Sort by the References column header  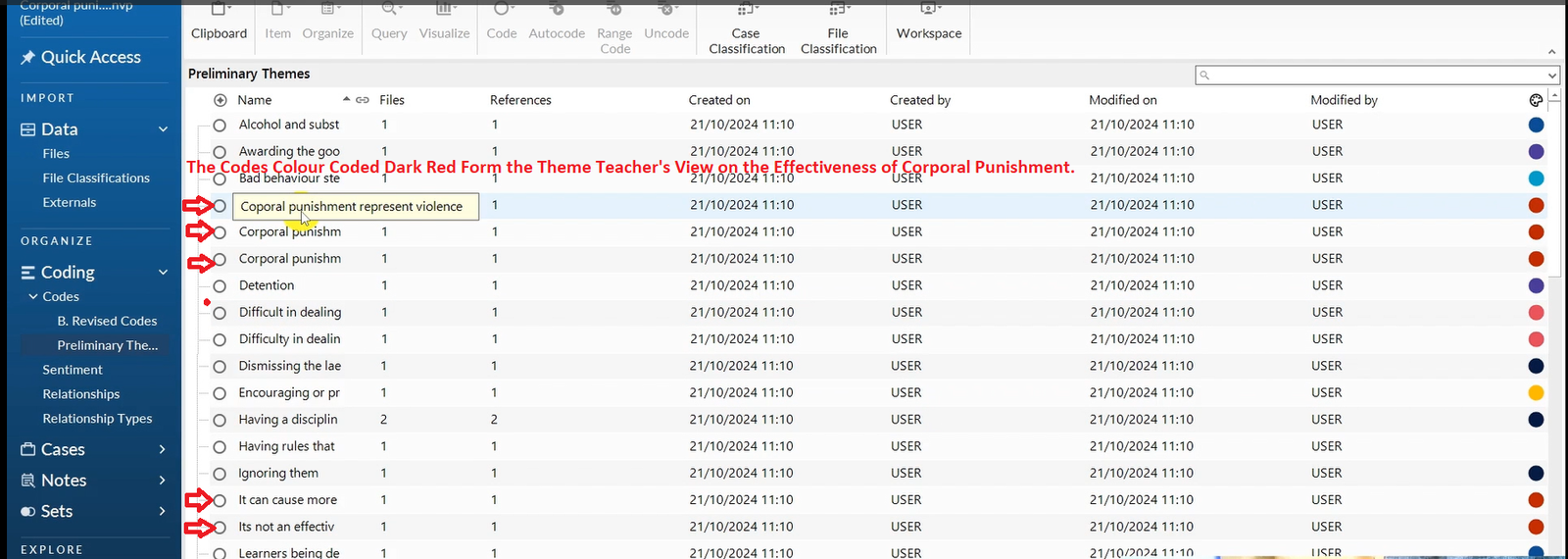[x=520, y=100]
